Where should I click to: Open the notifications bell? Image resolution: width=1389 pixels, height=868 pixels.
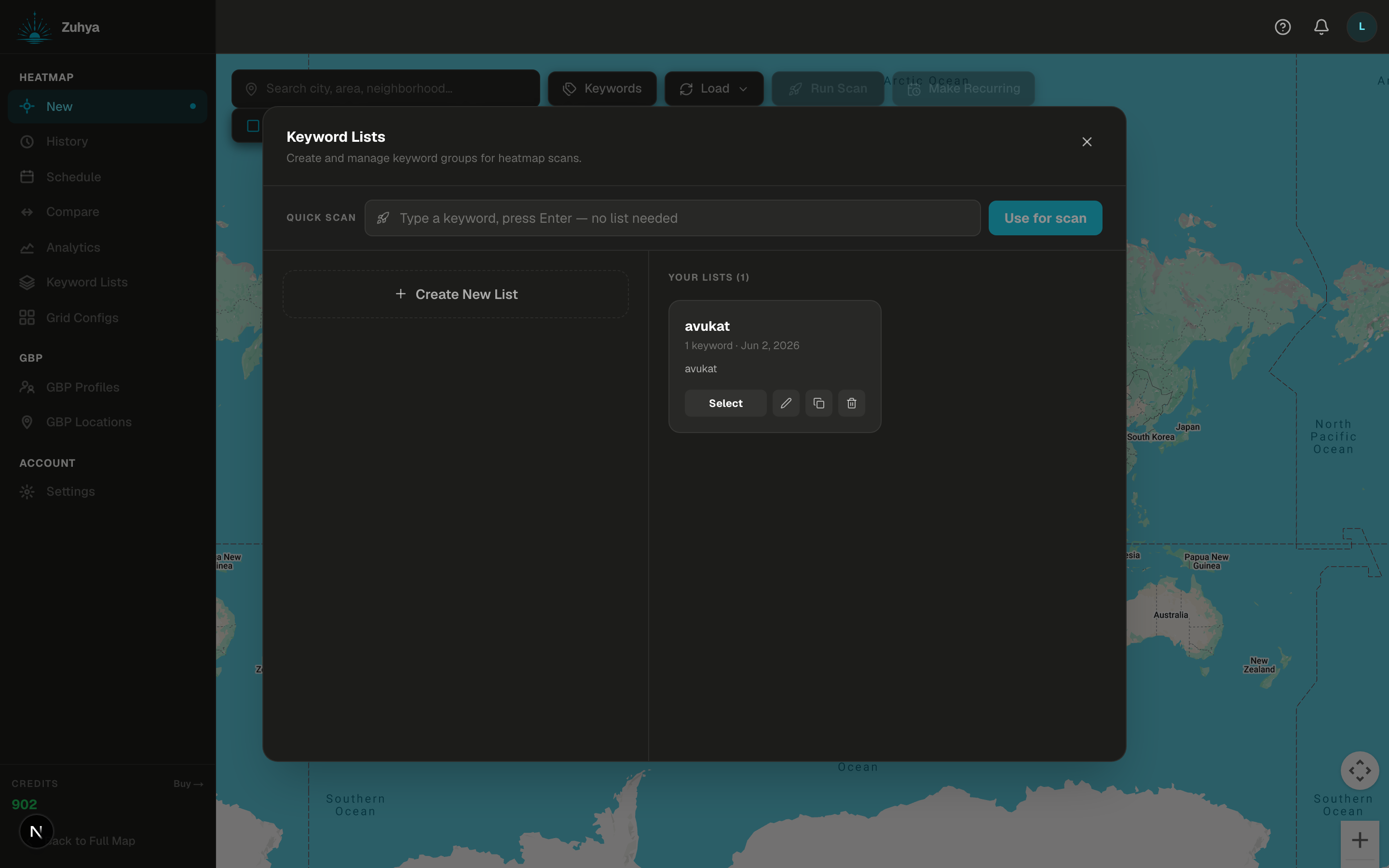coord(1321,27)
